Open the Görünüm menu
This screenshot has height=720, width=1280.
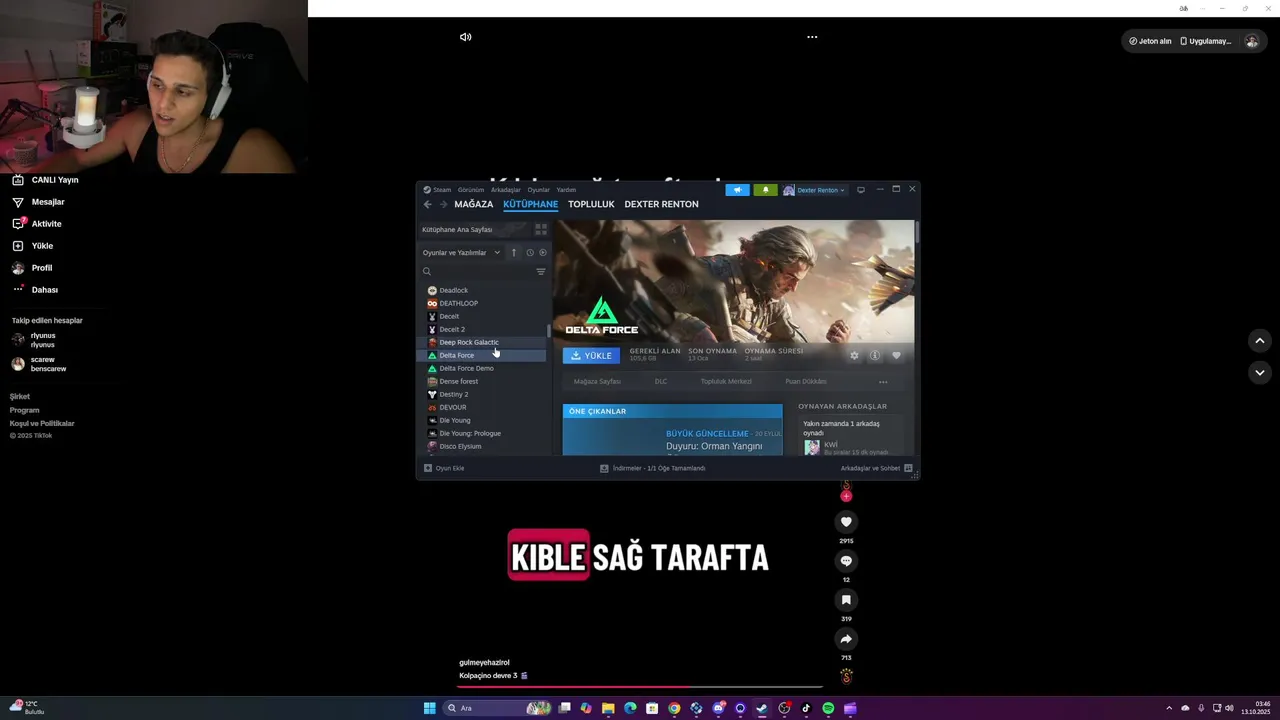[x=471, y=190]
